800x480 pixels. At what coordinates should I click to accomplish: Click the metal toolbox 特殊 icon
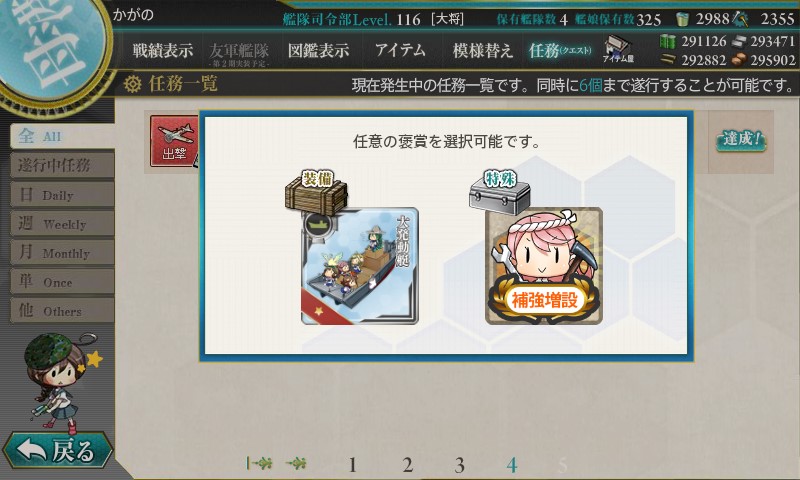coord(500,193)
